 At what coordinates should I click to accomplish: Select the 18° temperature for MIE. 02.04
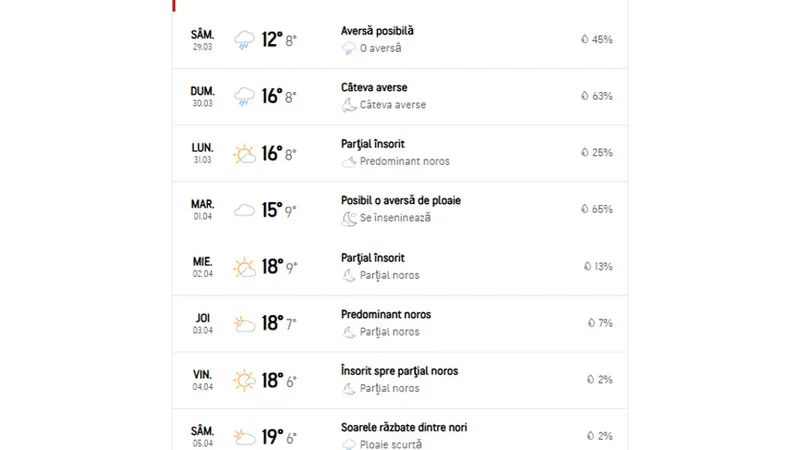click(272, 266)
